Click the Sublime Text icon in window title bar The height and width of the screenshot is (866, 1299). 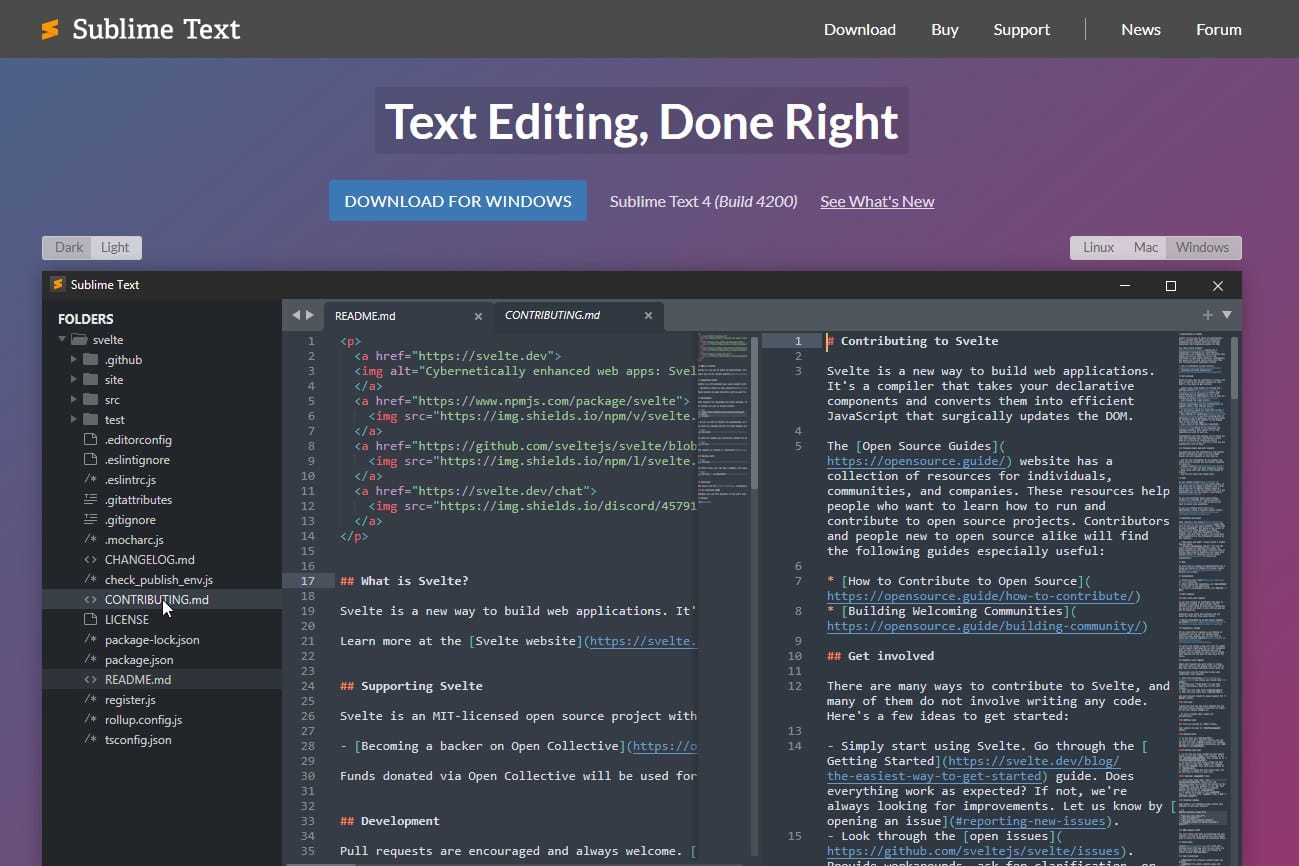tap(58, 284)
